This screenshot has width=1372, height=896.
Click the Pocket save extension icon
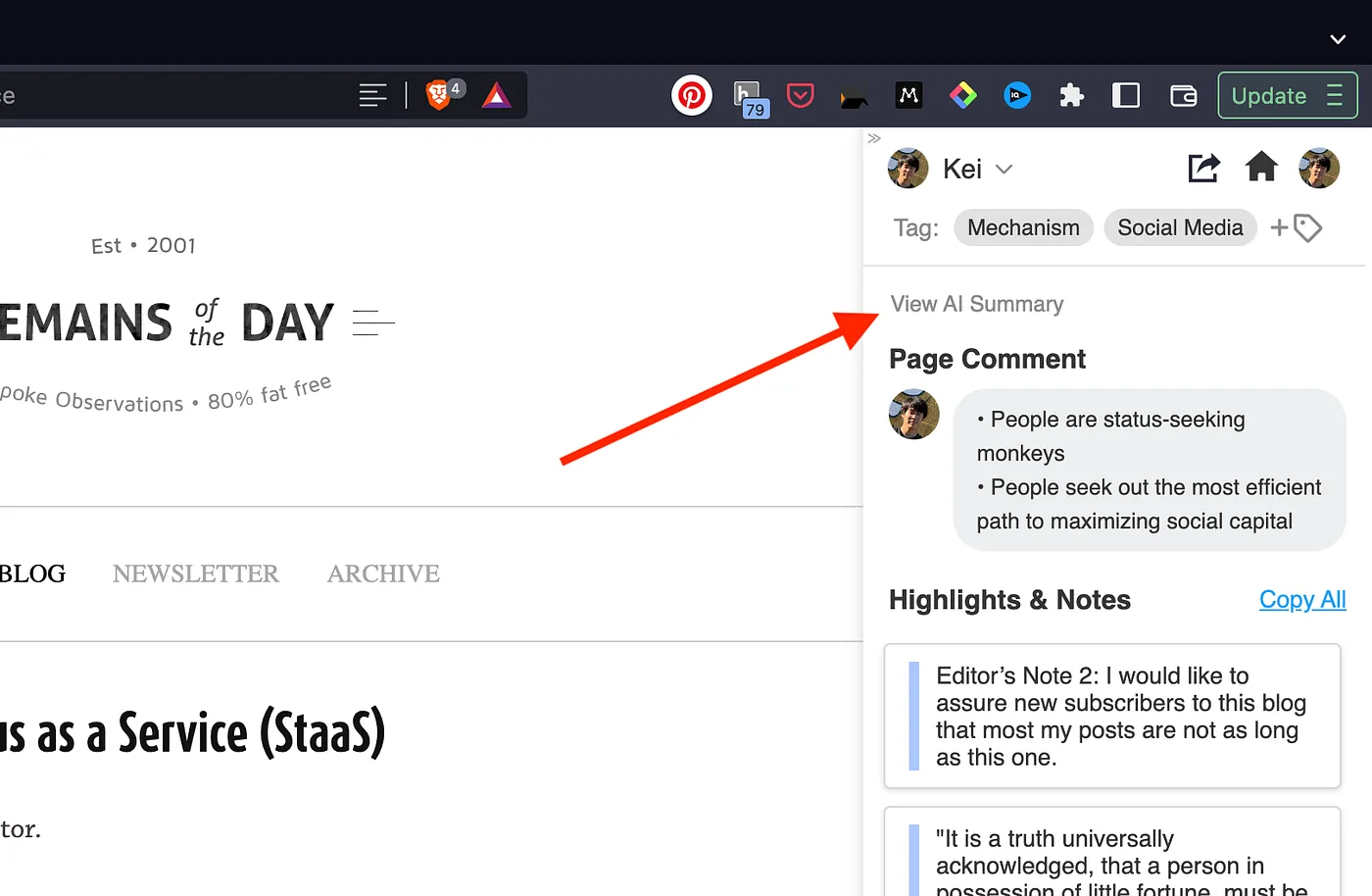tap(801, 95)
